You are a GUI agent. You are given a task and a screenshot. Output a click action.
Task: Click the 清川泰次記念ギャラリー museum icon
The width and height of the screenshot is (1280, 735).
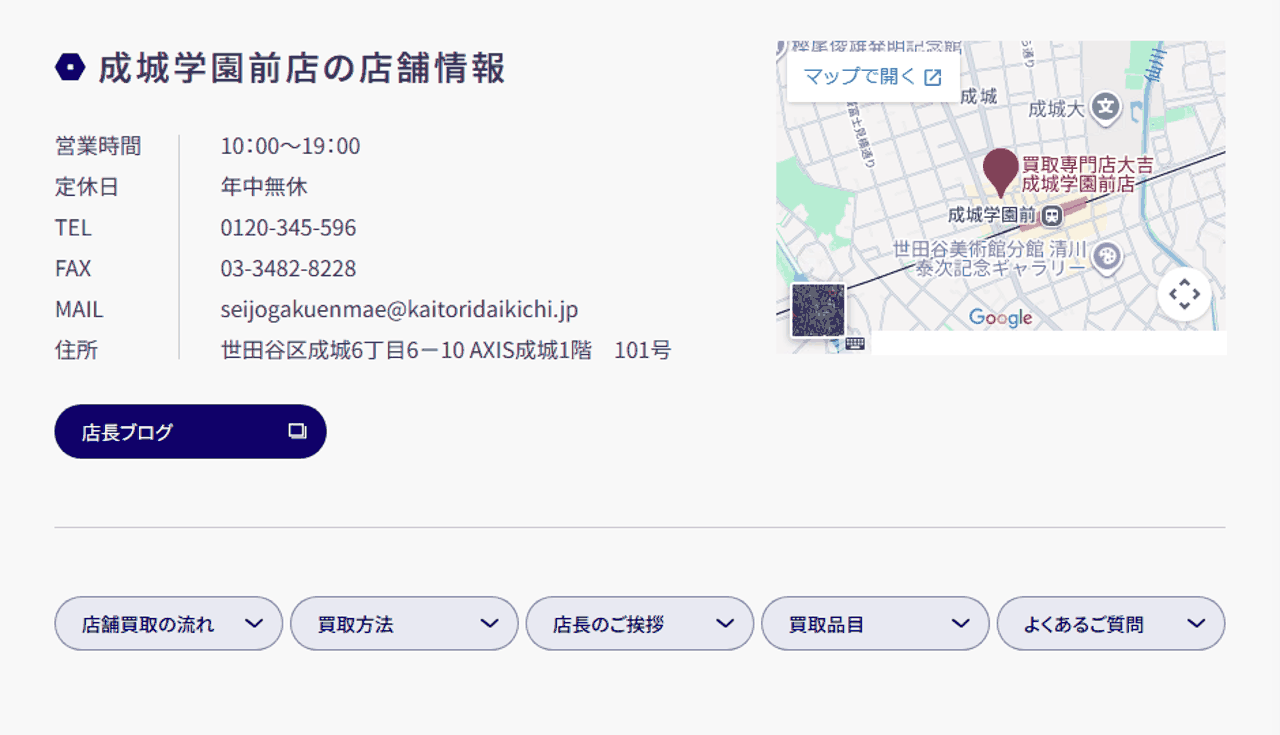[1106, 259]
